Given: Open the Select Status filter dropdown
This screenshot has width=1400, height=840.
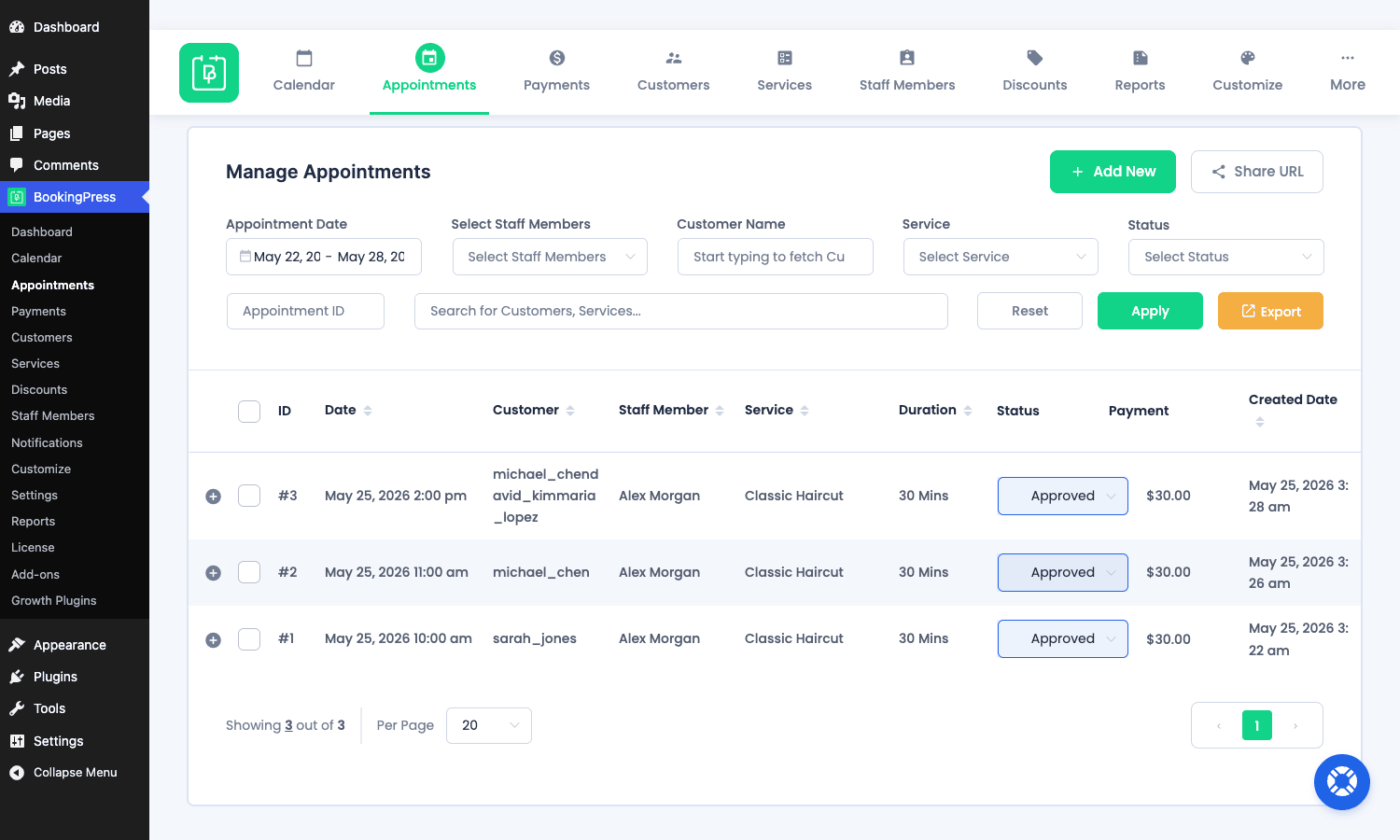Looking at the screenshot, I should click(1226, 257).
